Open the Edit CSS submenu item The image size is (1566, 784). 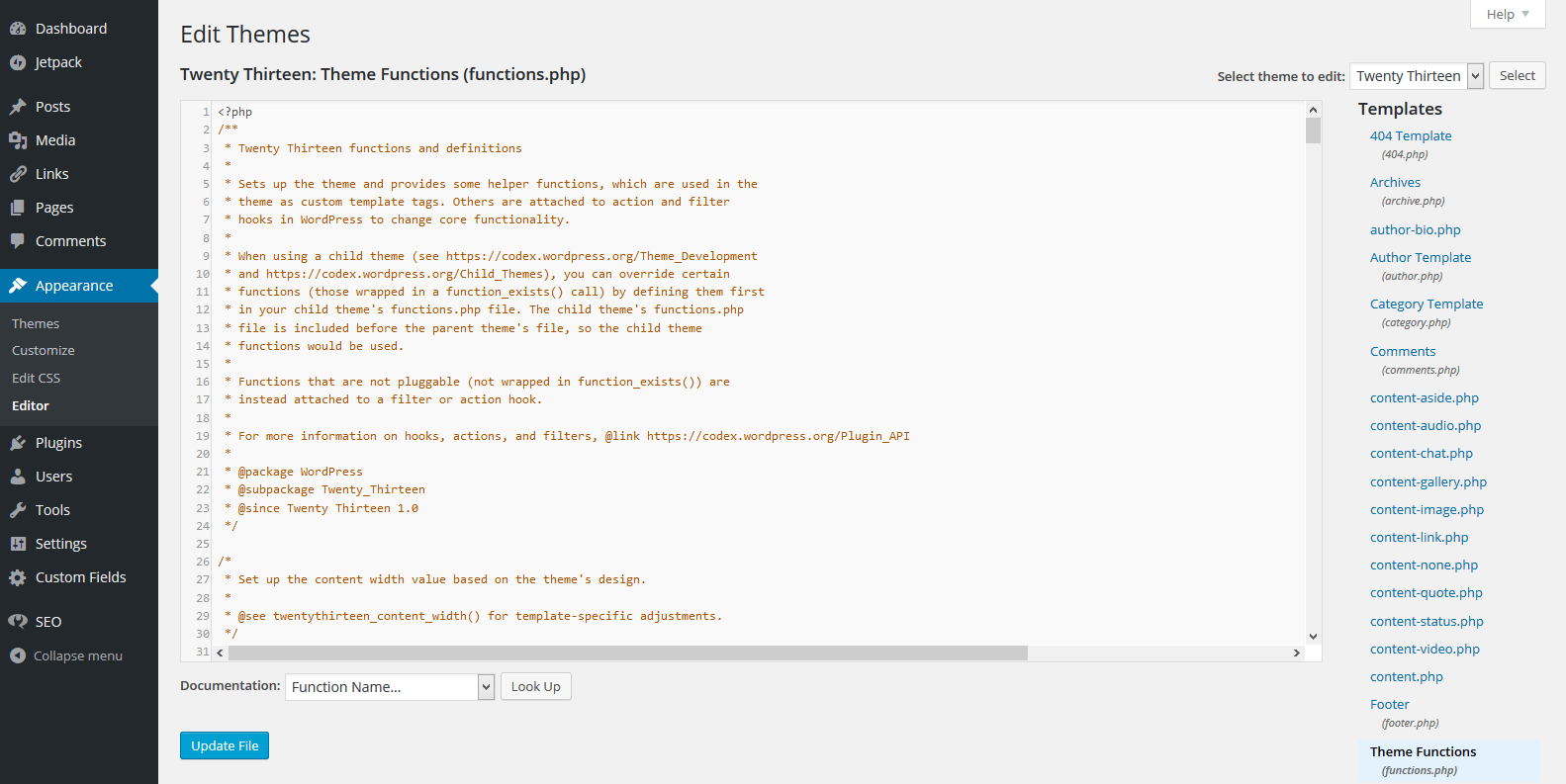pos(37,378)
